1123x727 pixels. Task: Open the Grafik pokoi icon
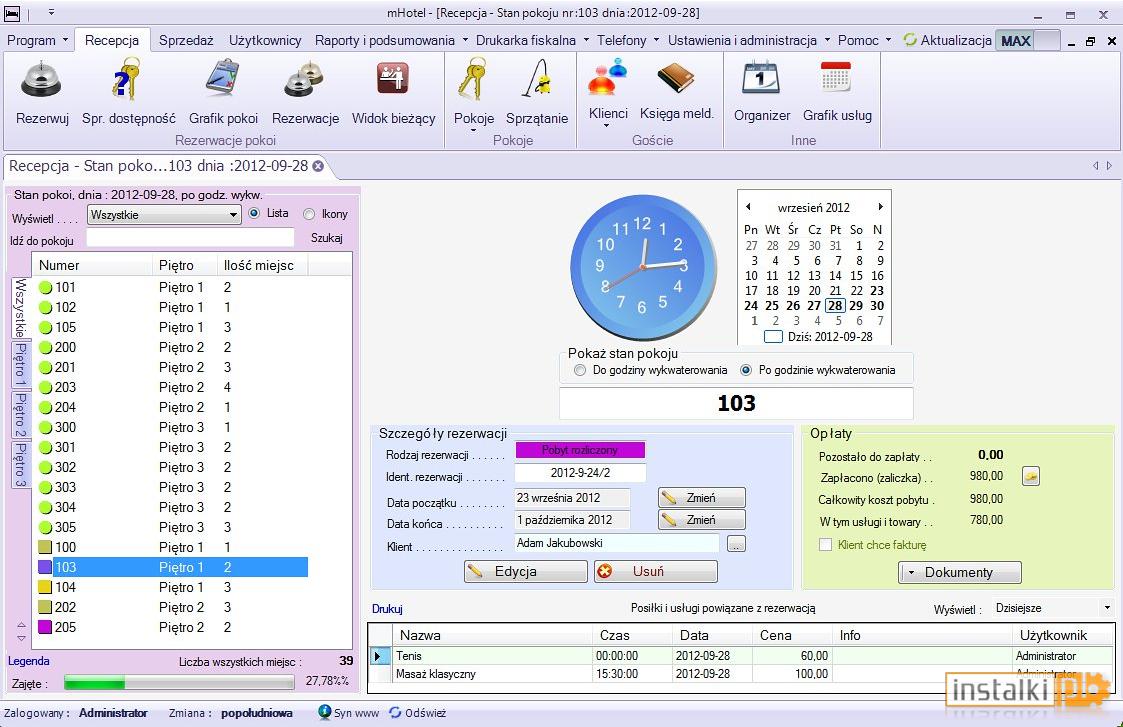pyautogui.click(x=223, y=79)
